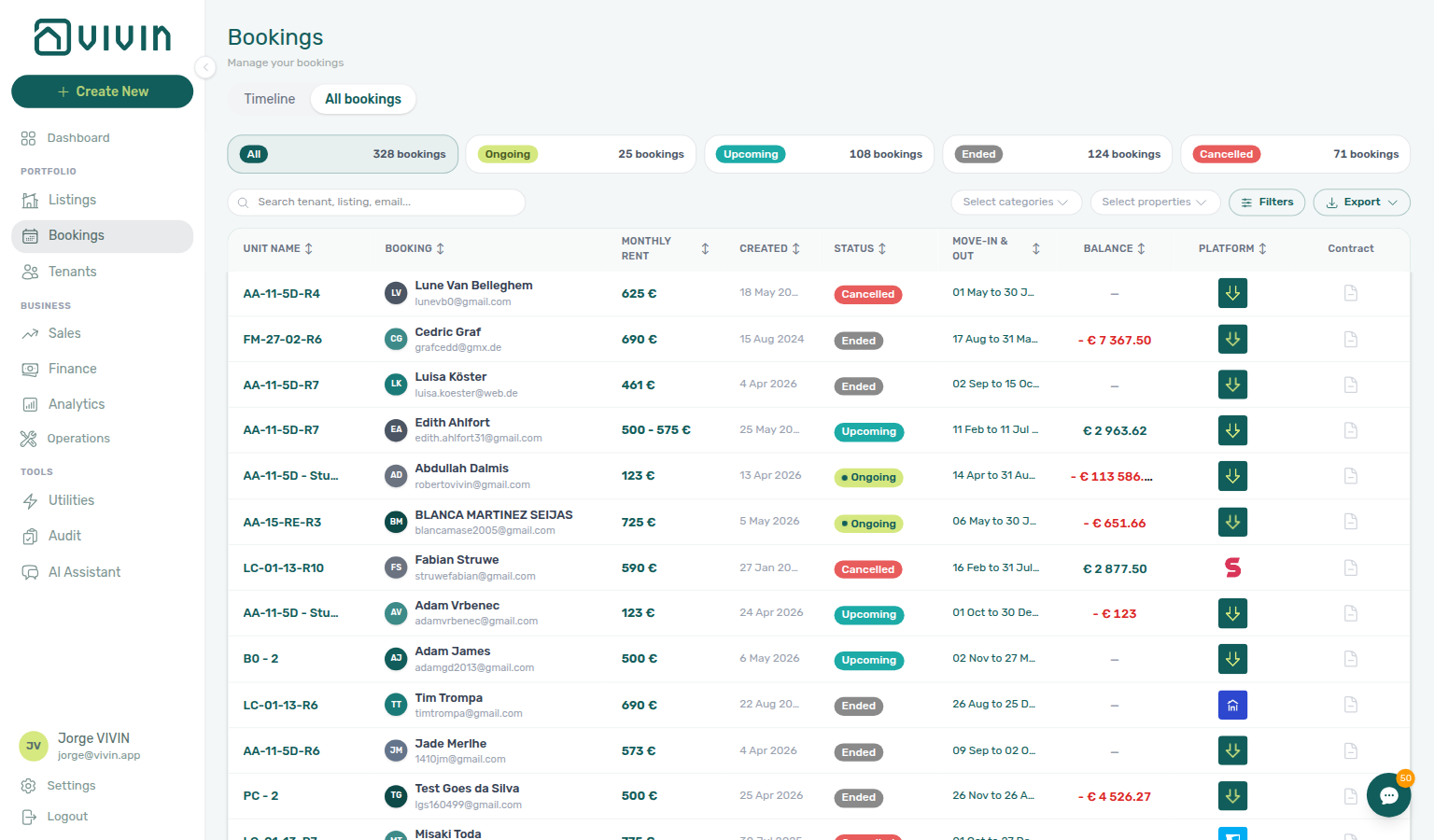Open the contract icon for Jade Merlhe
1434x840 pixels.
tap(1350, 750)
